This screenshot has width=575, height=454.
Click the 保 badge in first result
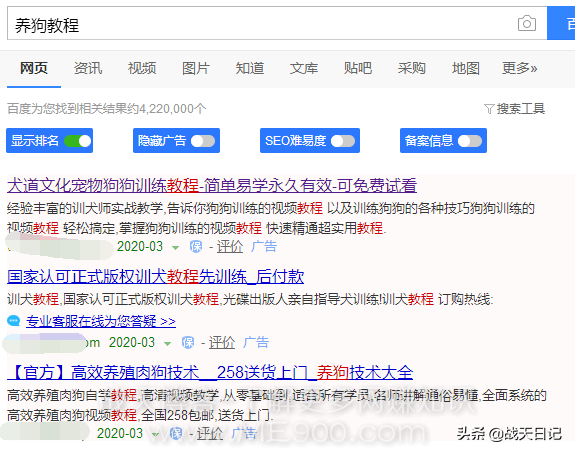tap(196, 246)
